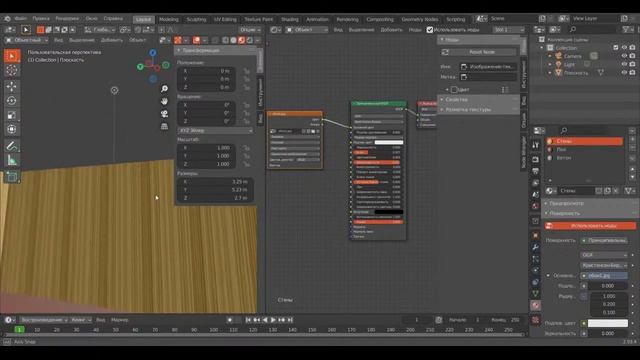
Task: Open the XYZ Euler rotation mode dropdown
Action: click(x=215, y=131)
